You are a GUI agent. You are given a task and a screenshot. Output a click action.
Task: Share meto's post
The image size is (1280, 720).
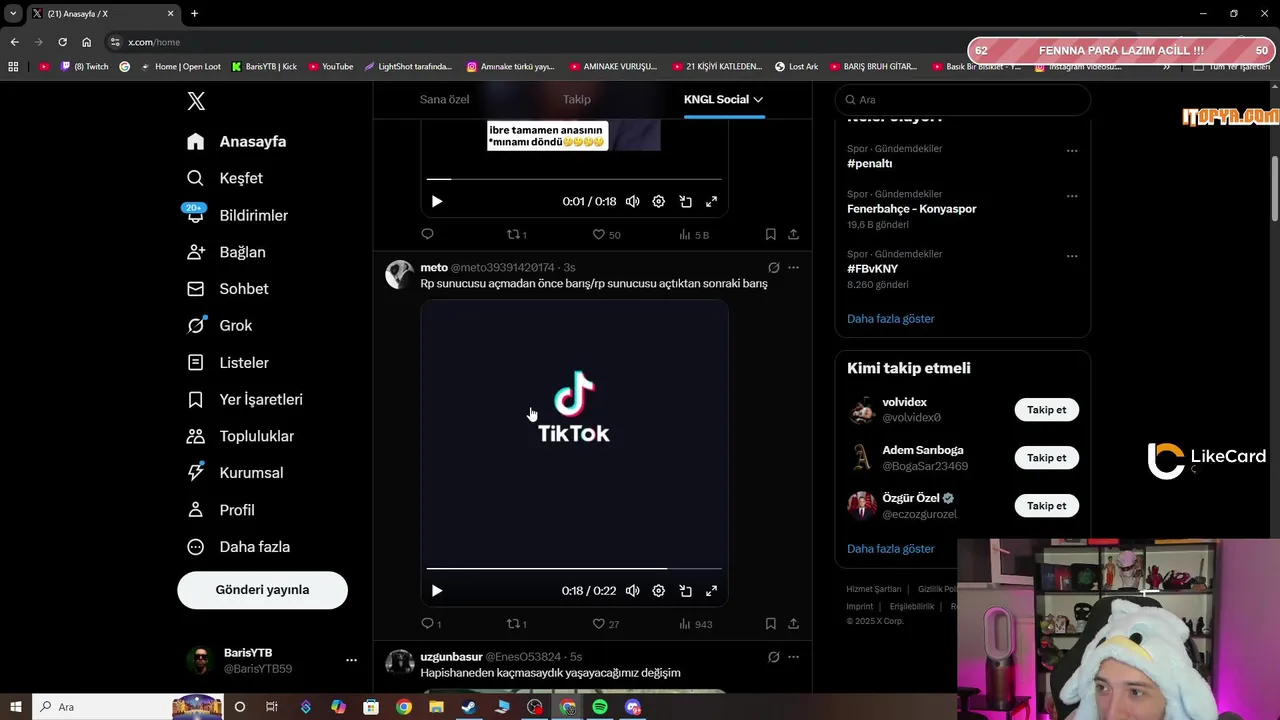pos(793,624)
